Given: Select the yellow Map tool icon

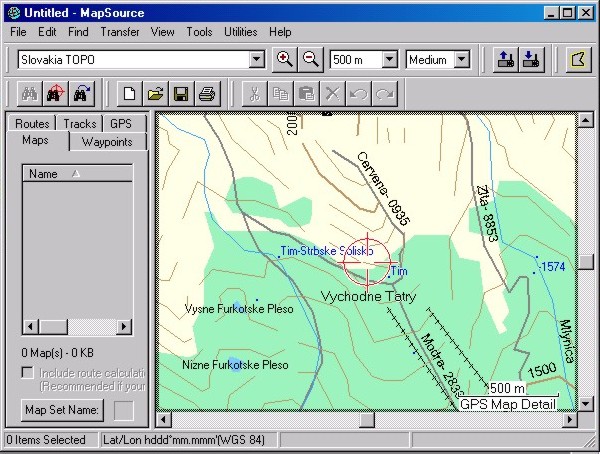Looking at the screenshot, I should 578,60.
